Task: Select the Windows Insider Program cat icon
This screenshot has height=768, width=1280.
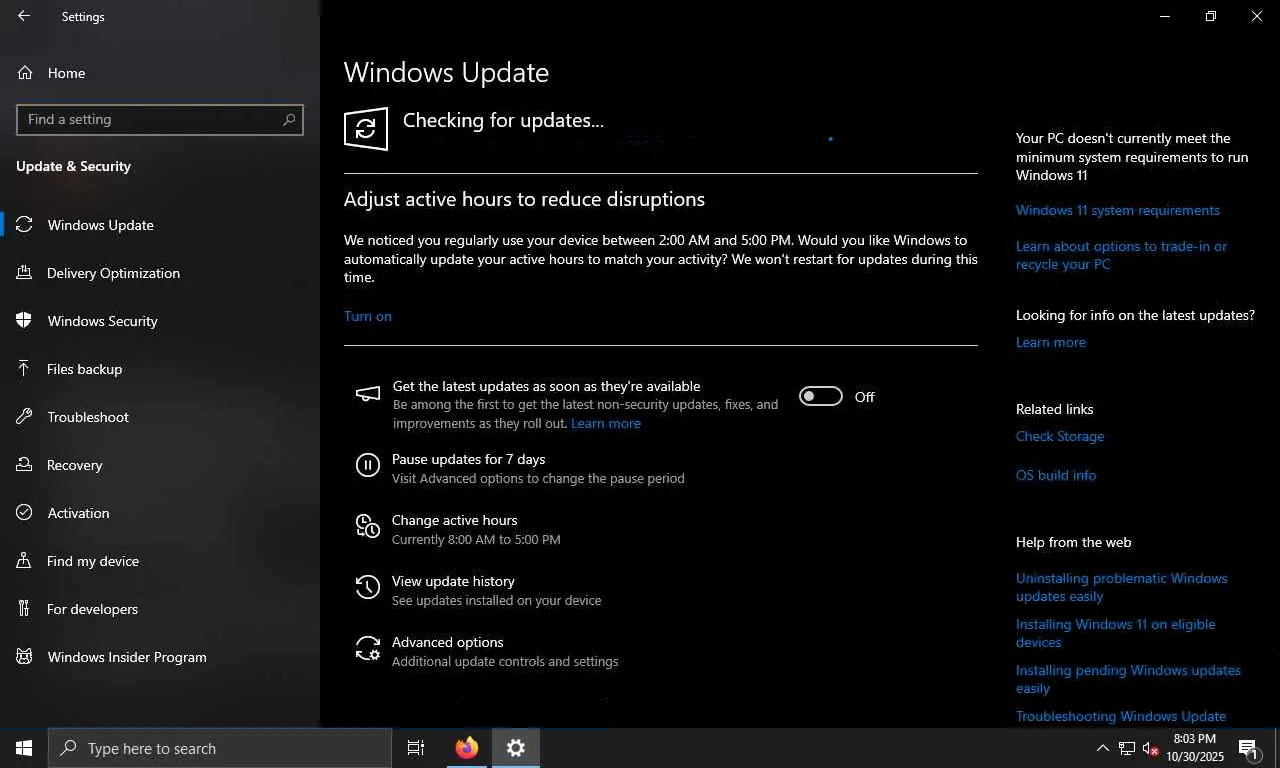Action: coord(25,657)
